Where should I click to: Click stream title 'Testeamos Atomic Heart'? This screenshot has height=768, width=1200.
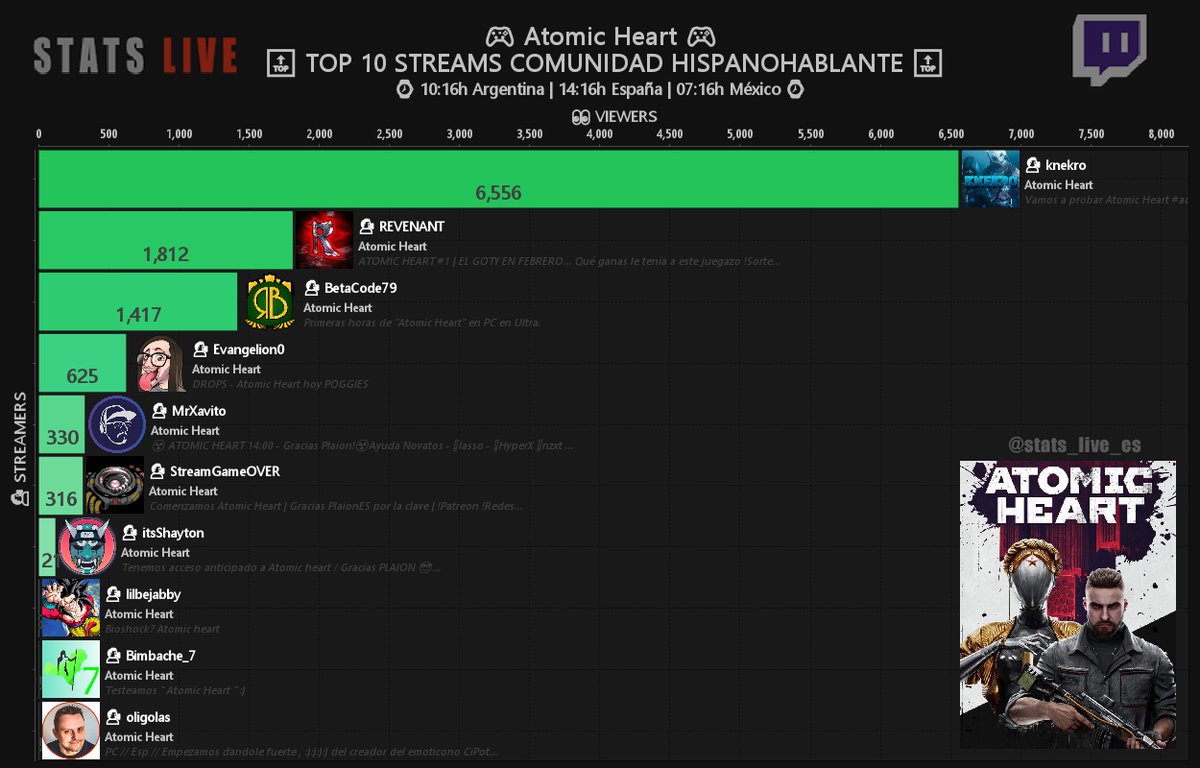(175, 690)
